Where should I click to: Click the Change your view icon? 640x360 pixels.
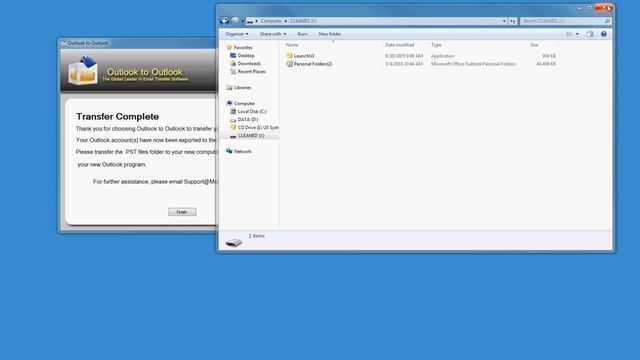pyautogui.click(x=569, y=34)
